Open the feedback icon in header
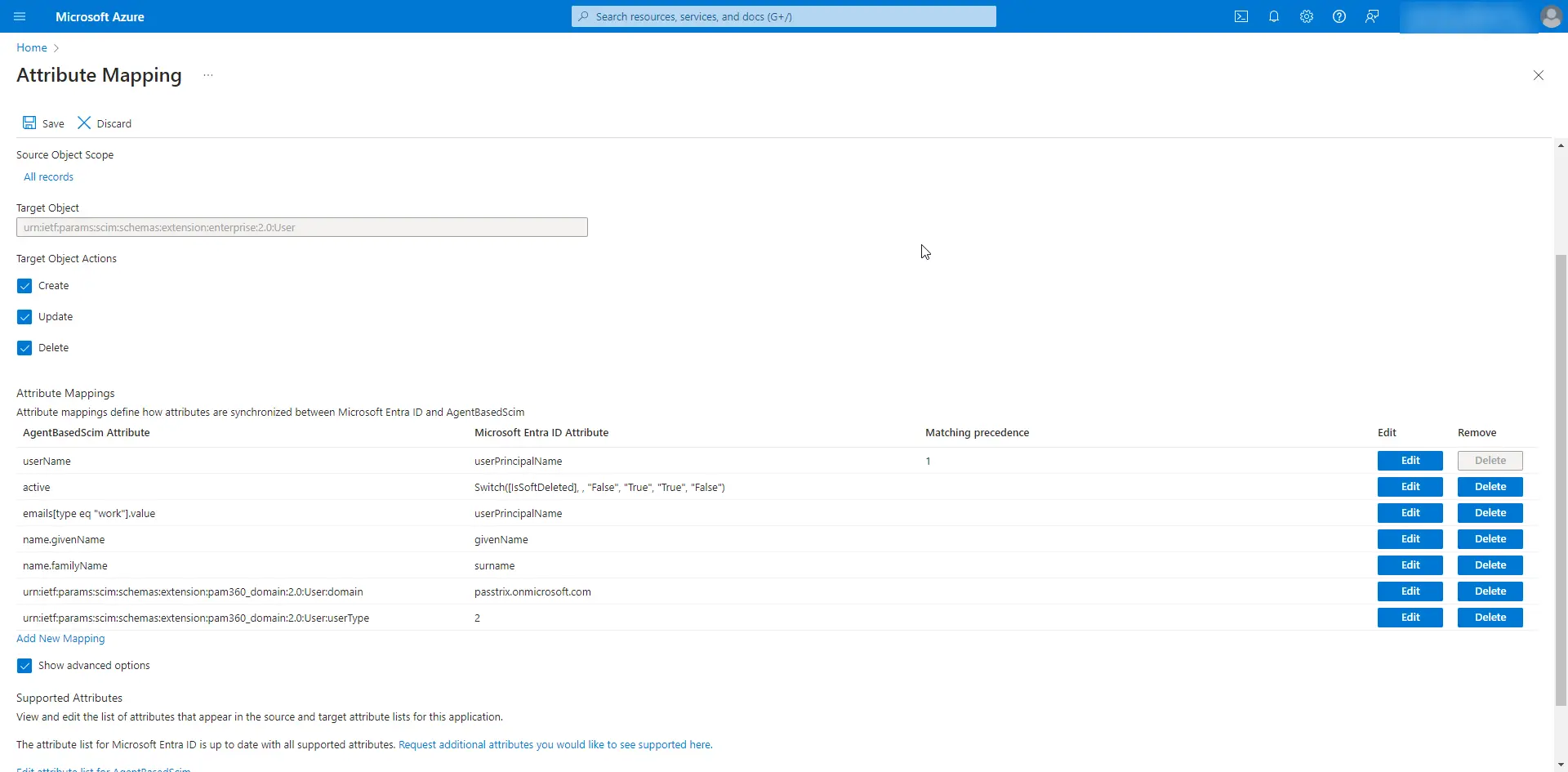 pos(1372,16)
